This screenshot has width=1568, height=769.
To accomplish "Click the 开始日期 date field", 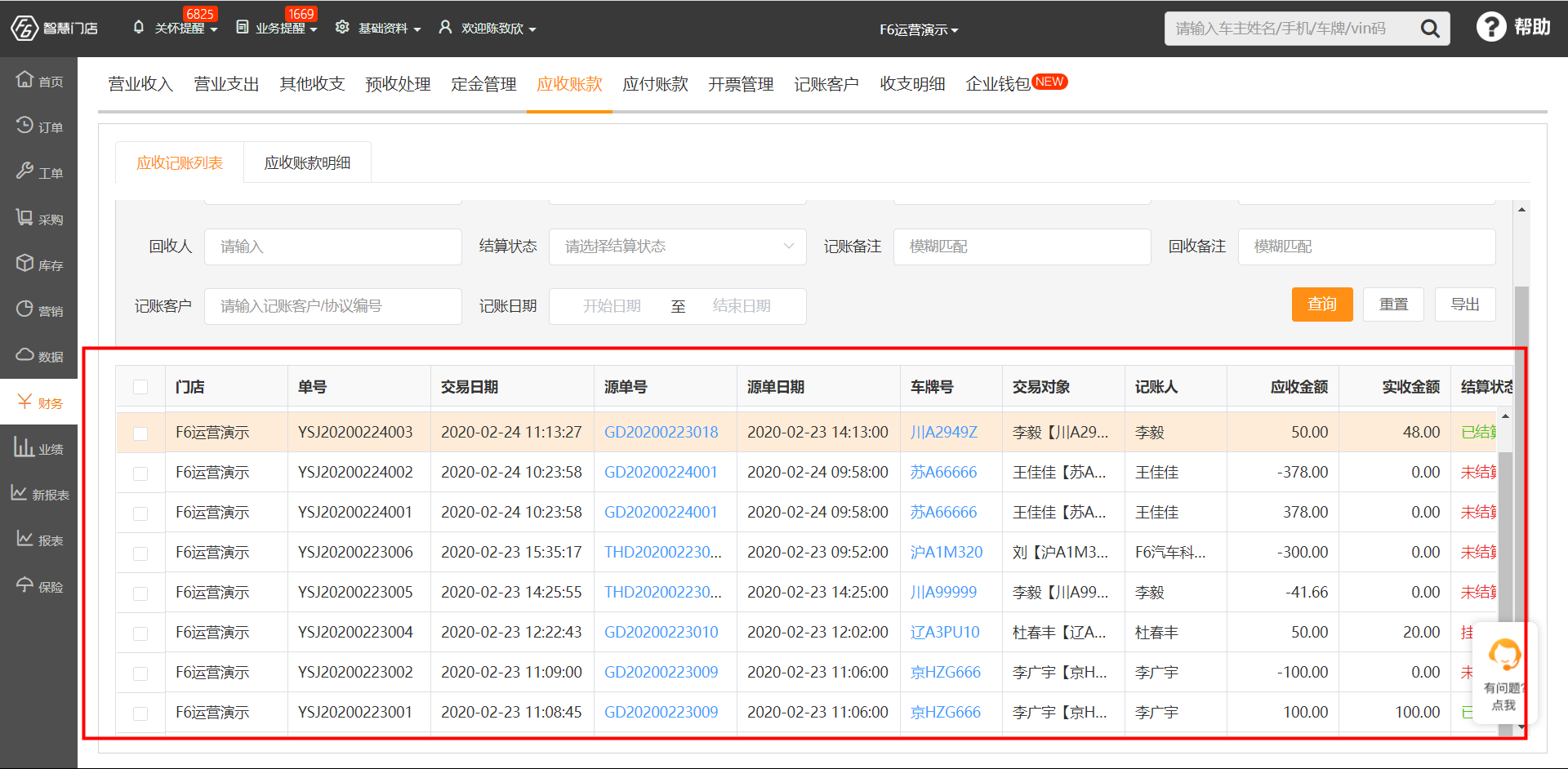I will (x=612, y=306).
